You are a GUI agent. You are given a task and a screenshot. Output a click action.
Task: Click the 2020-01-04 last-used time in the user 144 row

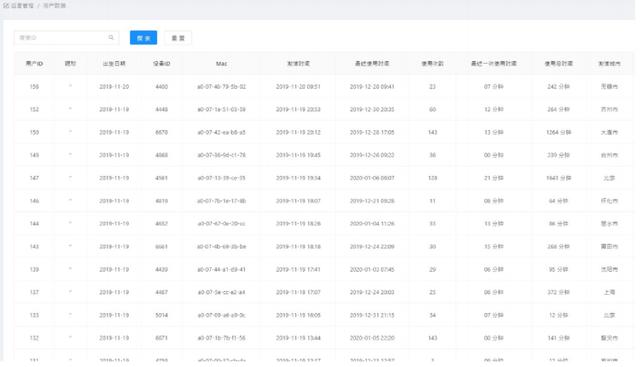pos(372,224)
